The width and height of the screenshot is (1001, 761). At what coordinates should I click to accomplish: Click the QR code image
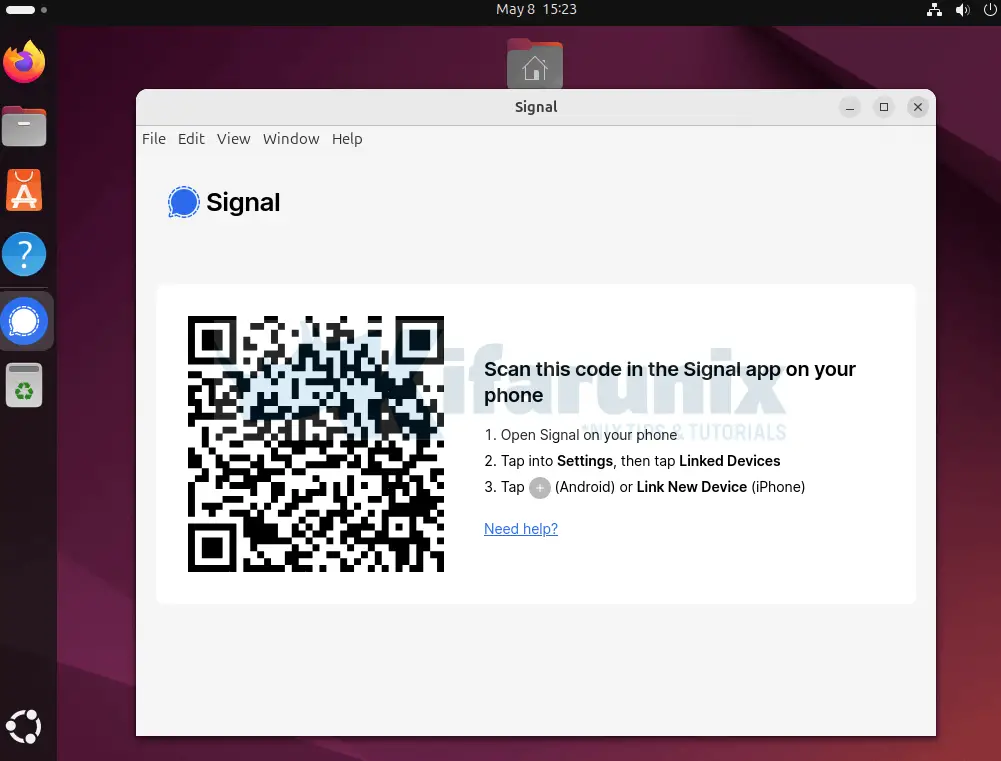pos(316,444)
